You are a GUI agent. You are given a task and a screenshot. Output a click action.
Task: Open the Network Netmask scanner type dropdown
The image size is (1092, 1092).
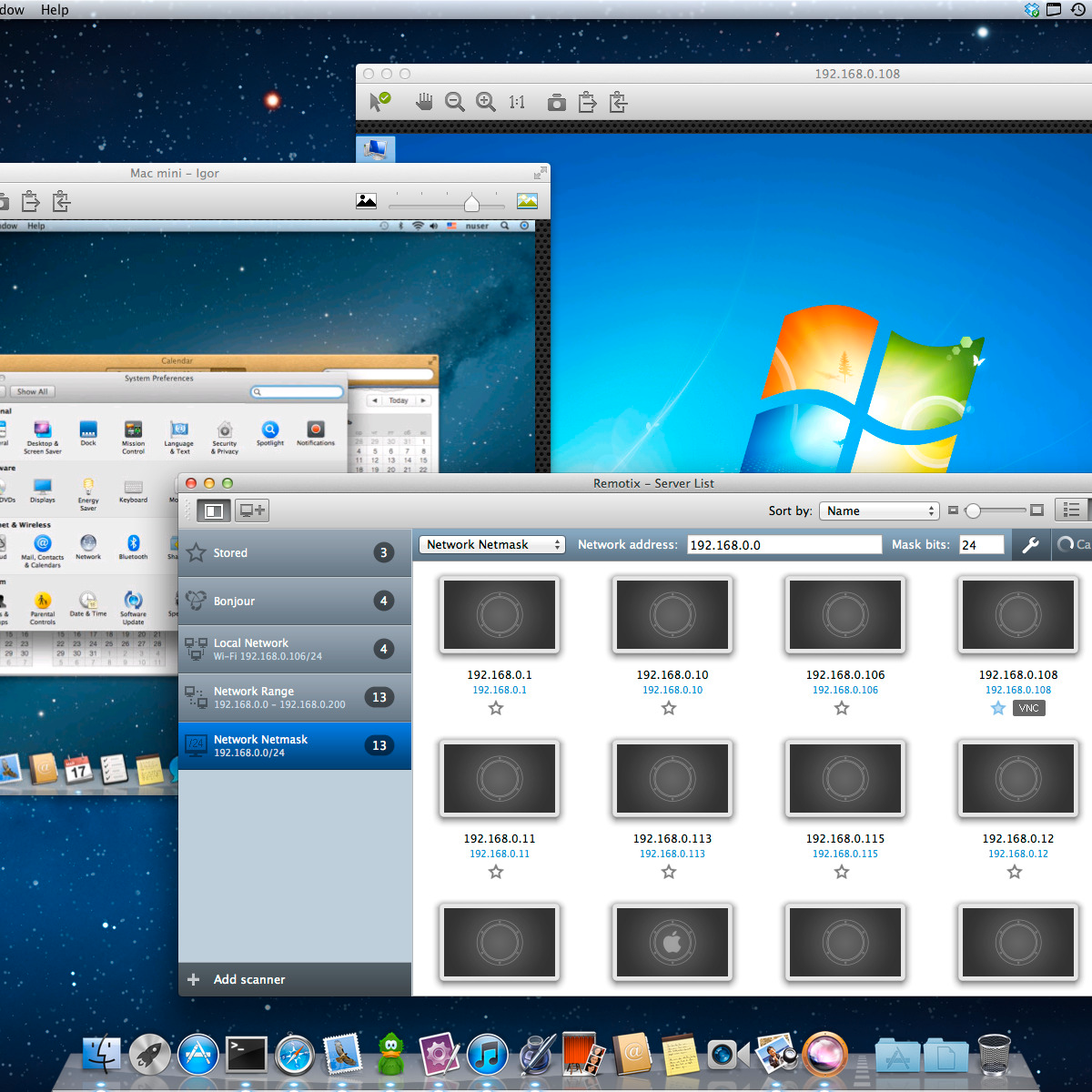click(492, 544)
